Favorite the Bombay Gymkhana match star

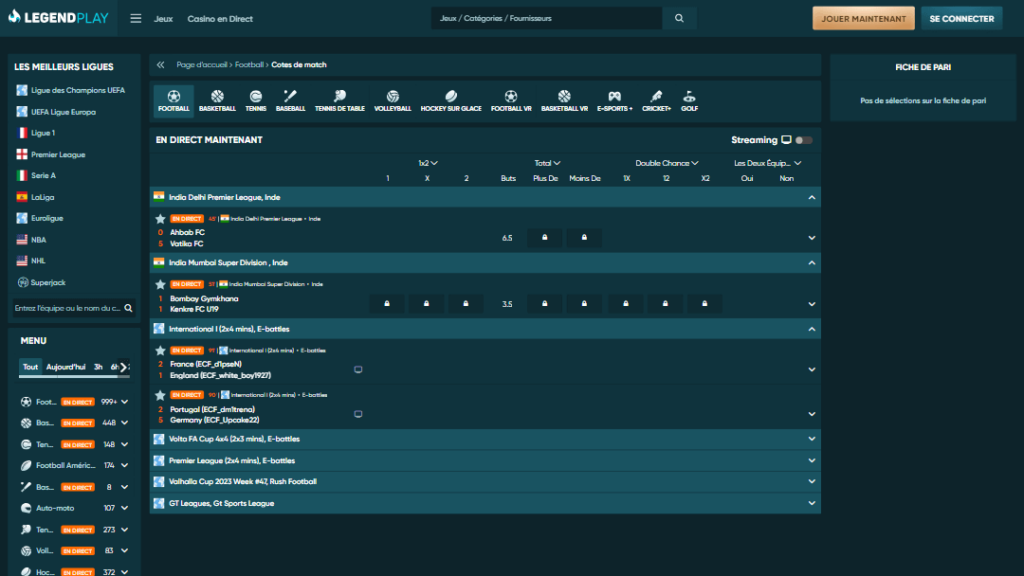pos(160,284)
